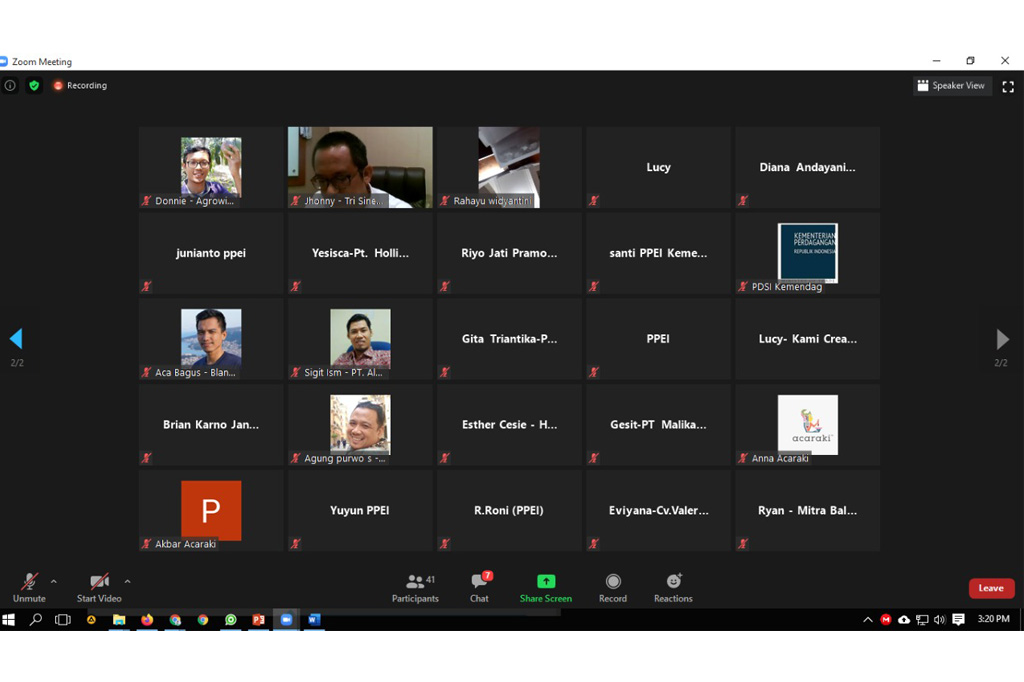Open File Explorer from taskbar

[119, 619]
